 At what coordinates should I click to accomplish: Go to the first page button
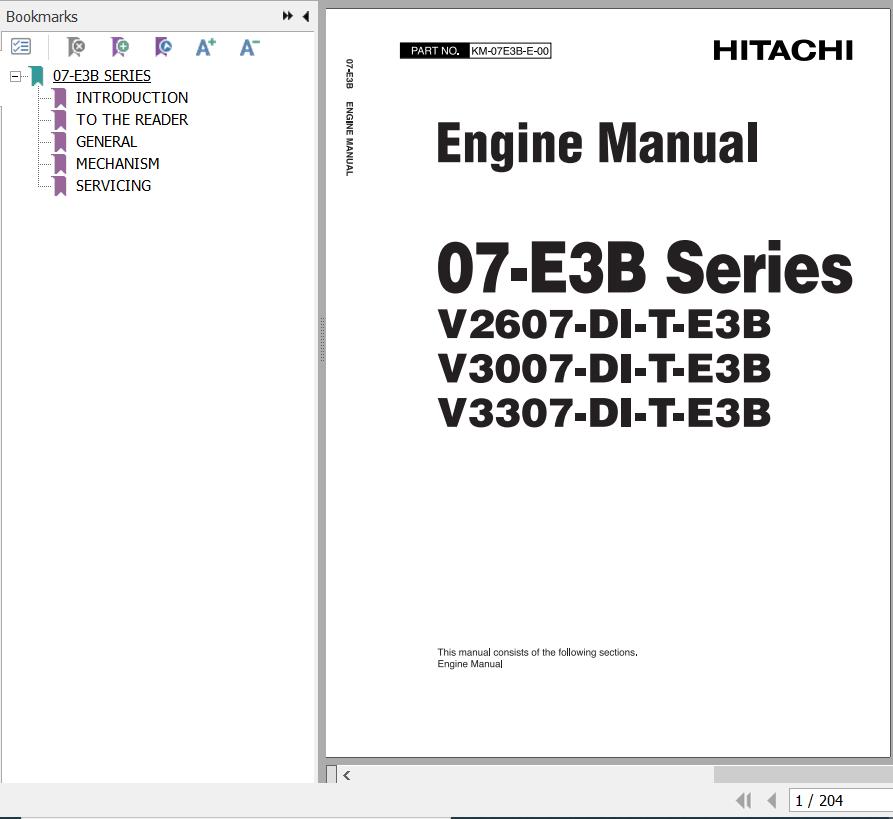tap(743, 801)
